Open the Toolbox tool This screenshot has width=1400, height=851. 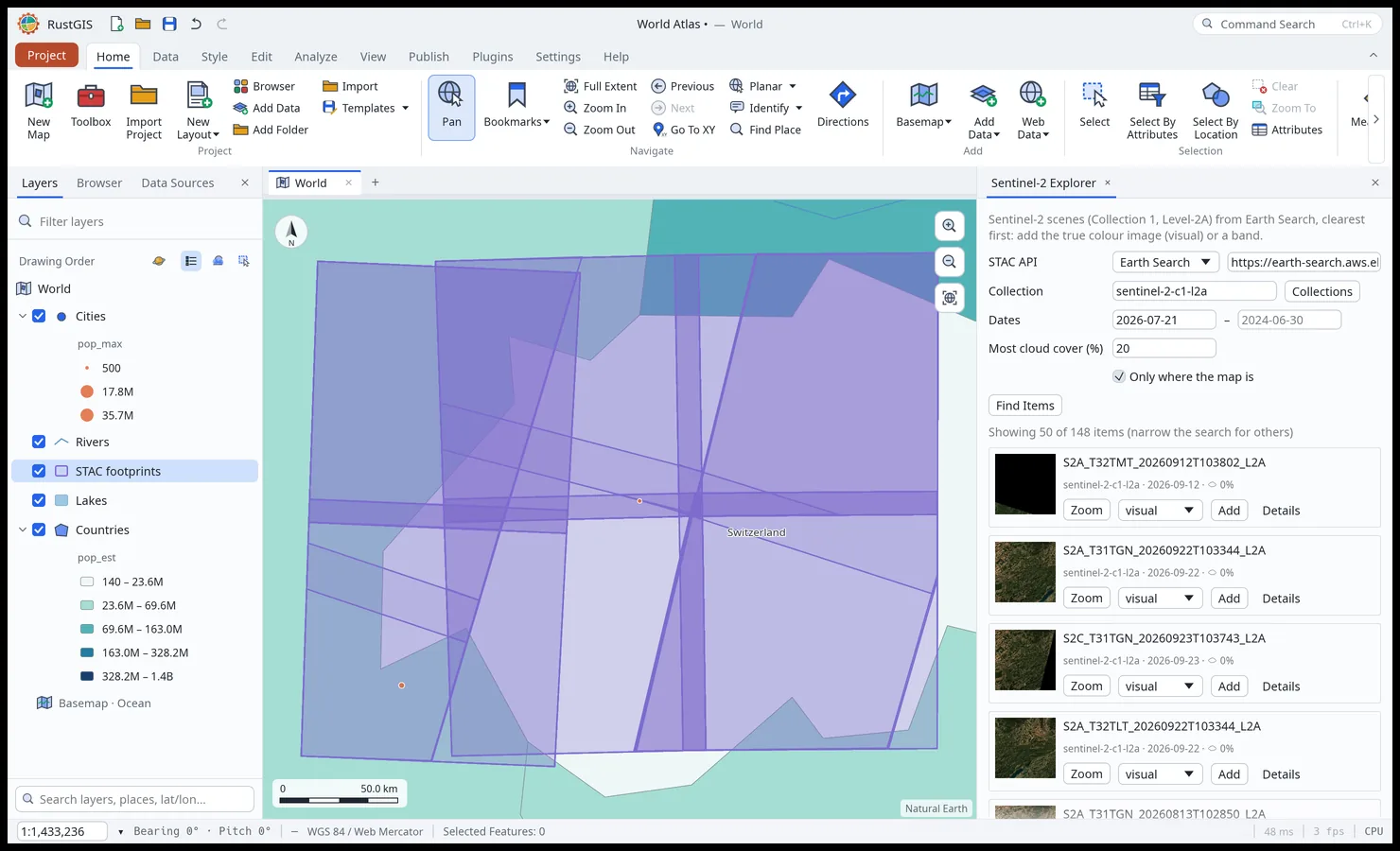(91, 106)
